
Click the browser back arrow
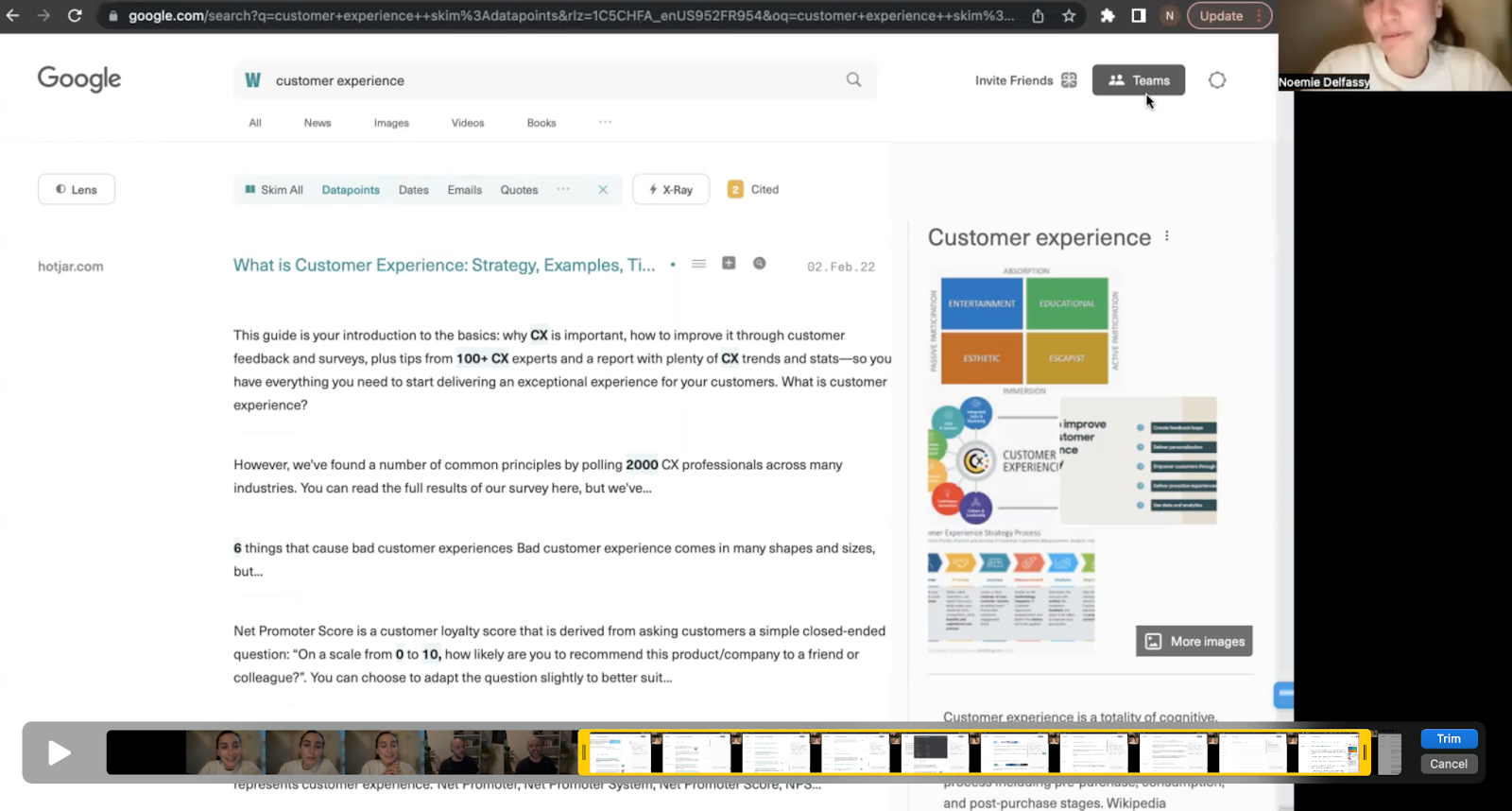[12, 15]
